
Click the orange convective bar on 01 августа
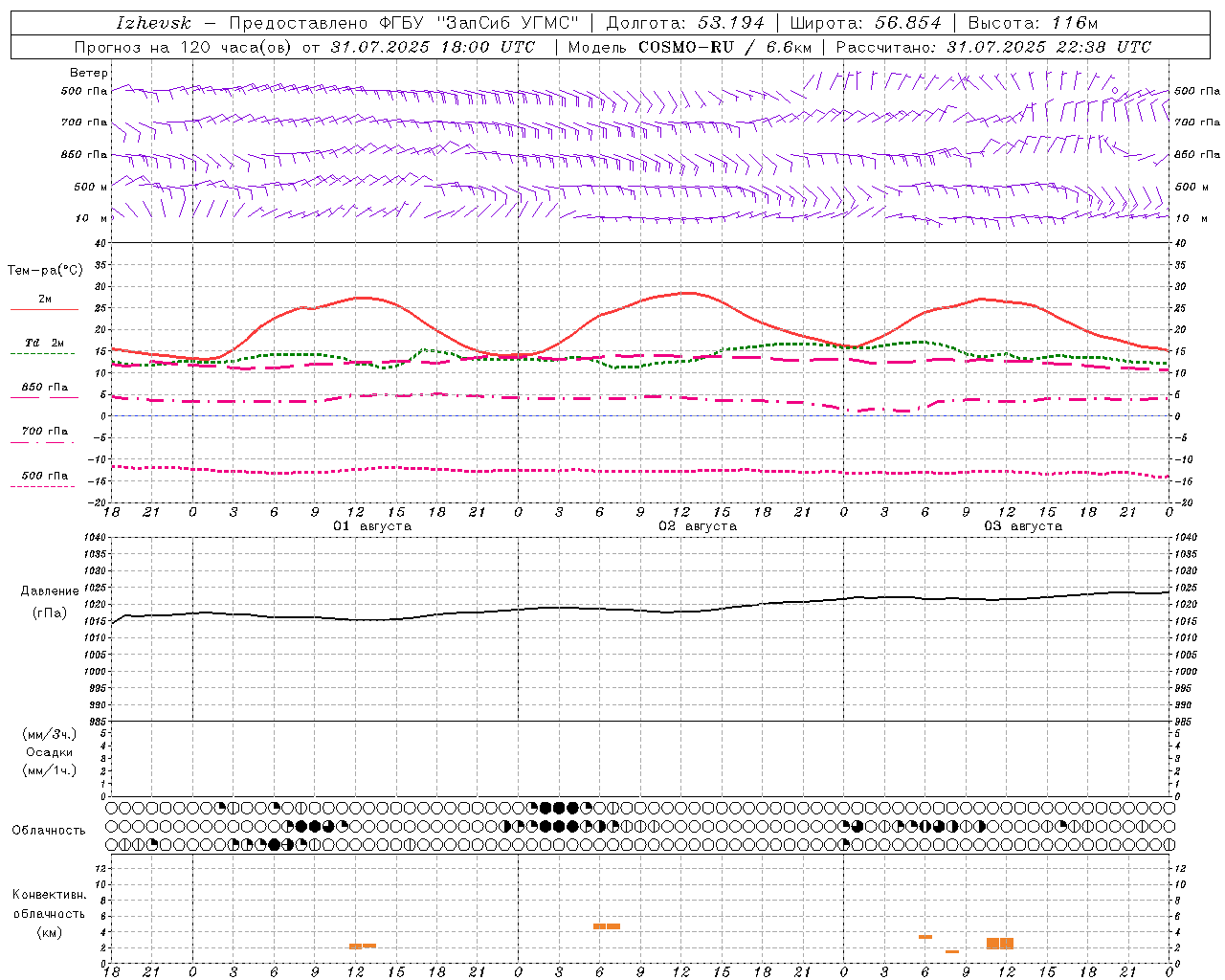363,946
